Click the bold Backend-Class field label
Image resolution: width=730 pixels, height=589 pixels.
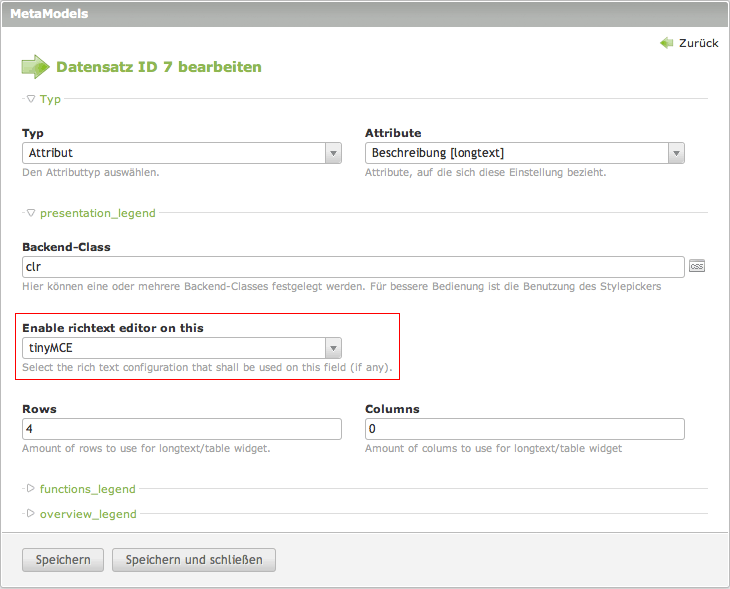pos(66,246)
